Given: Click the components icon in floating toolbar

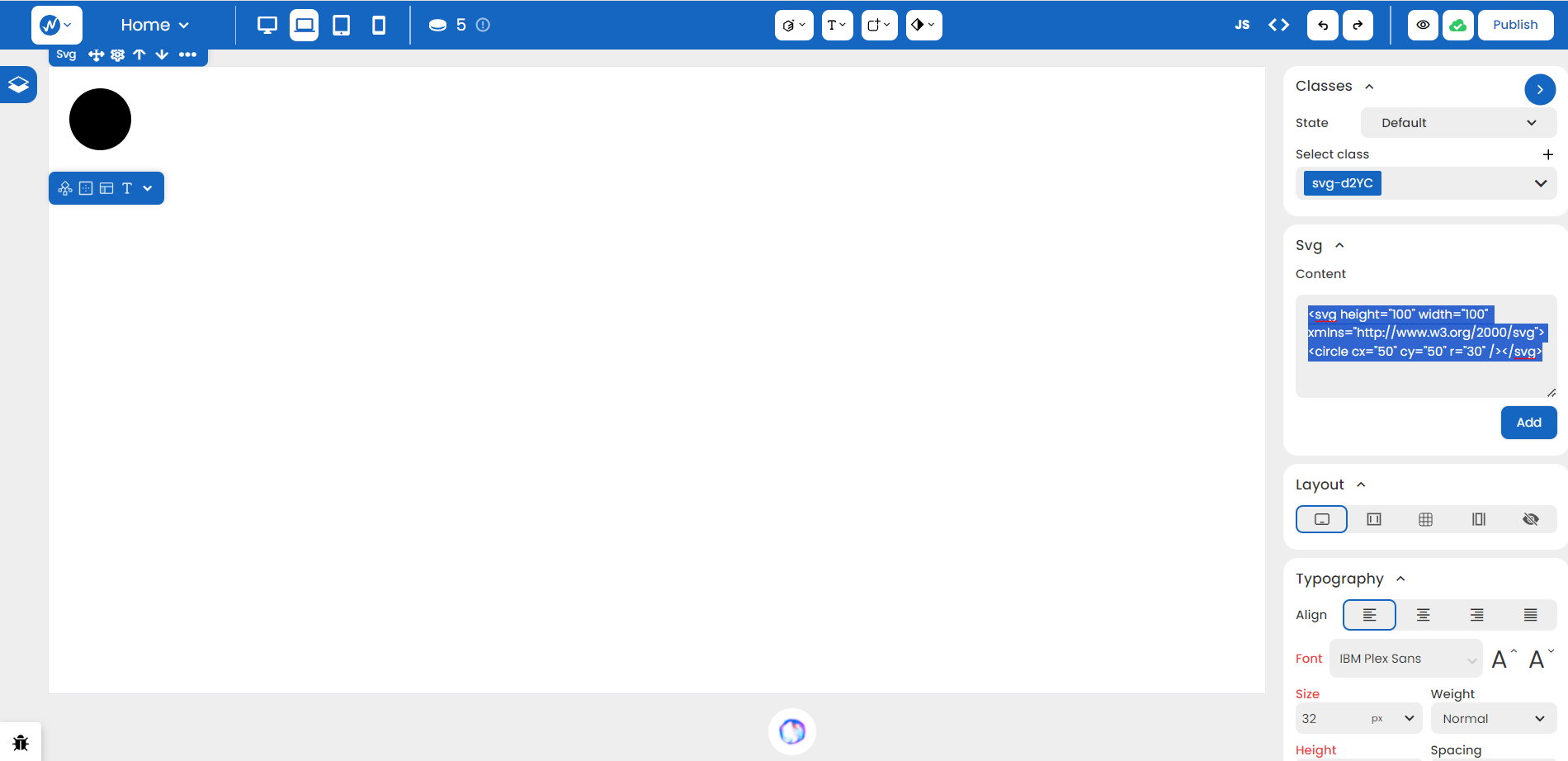Looking at the screenshot, I should (65, 188).
